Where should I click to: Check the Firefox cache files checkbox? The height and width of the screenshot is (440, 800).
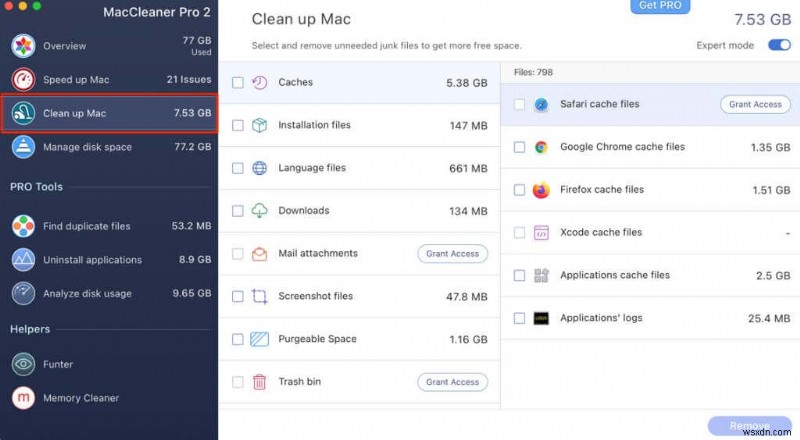click(x=519, y=190)
